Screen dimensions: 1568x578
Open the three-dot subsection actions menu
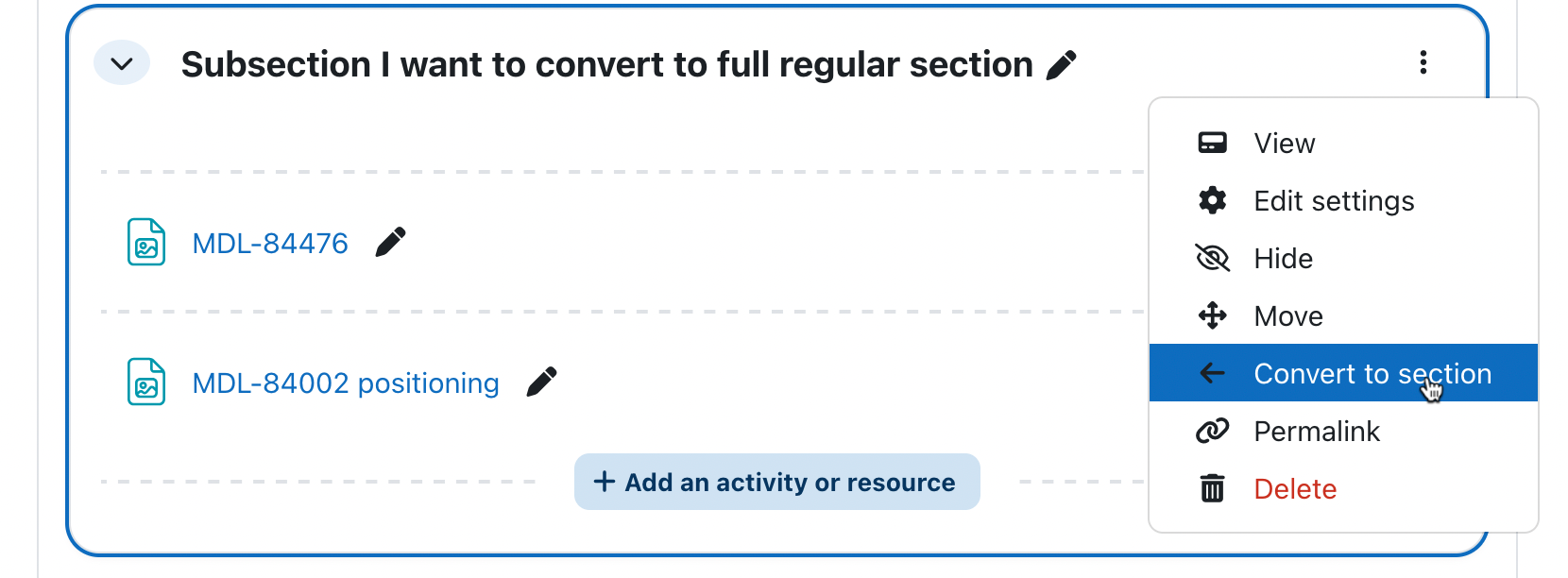[1423, 63]
